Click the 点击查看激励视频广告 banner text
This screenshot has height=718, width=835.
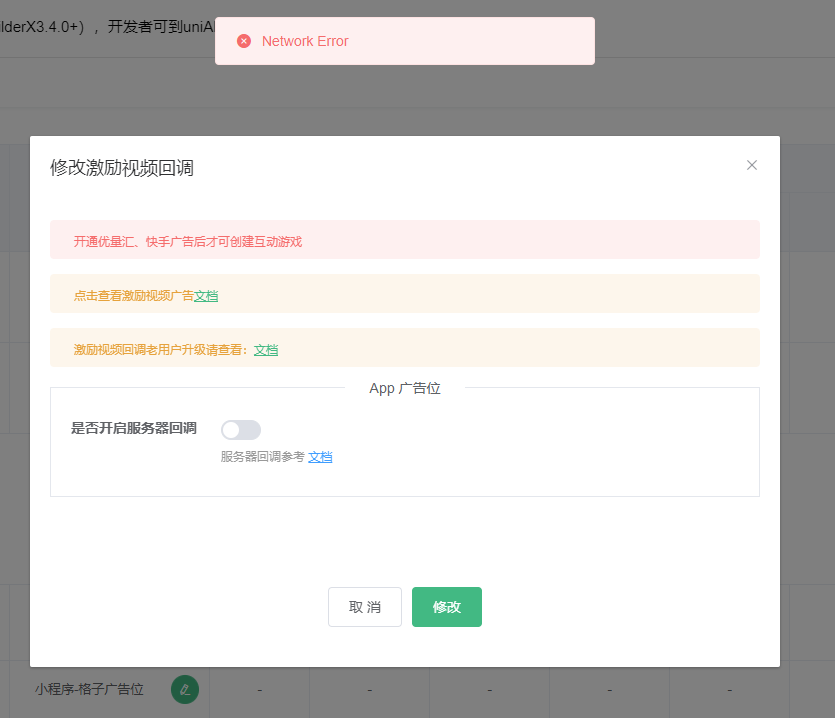pos(133,296)
